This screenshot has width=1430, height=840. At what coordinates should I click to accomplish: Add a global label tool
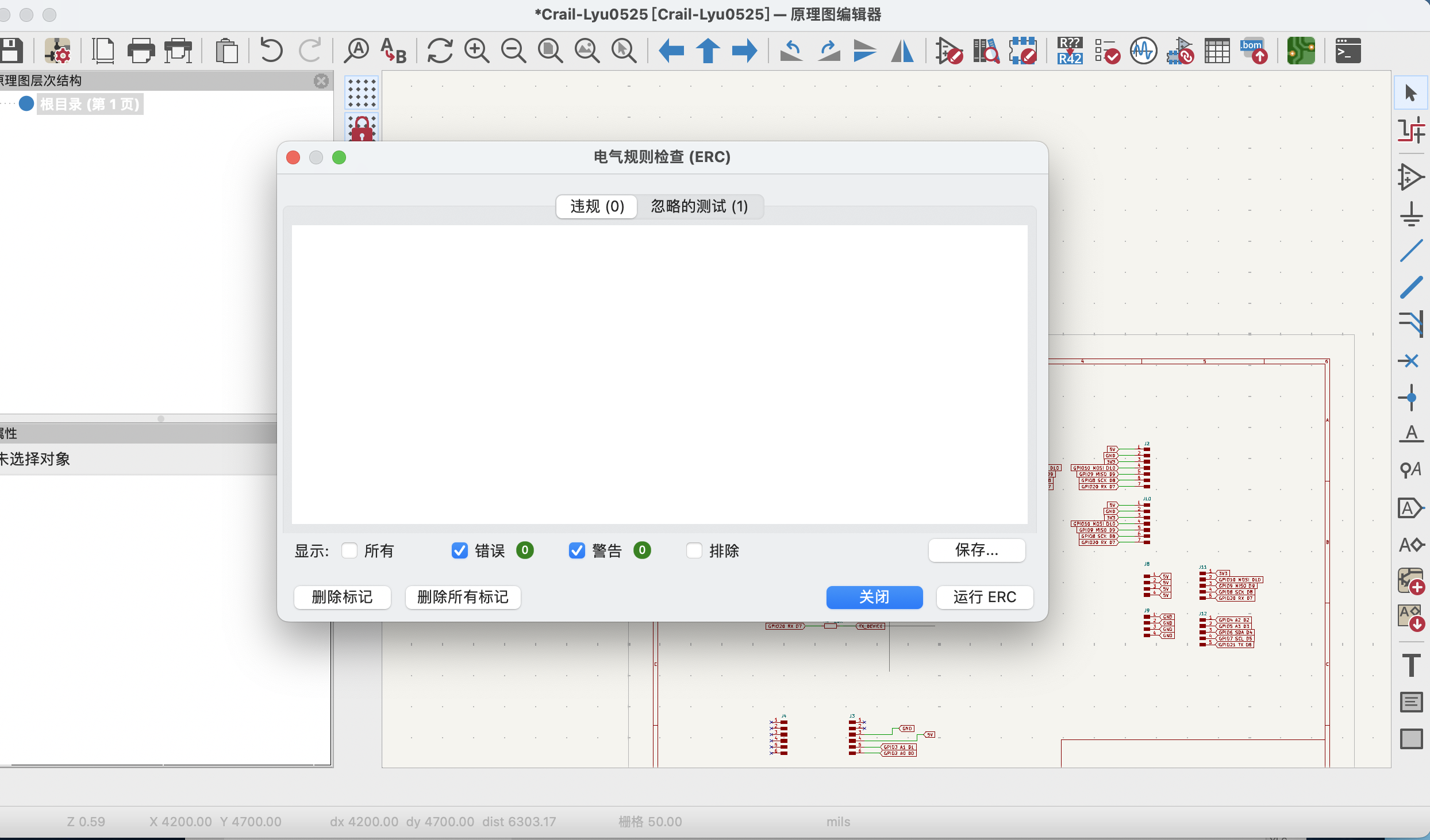click(1411, 508)
